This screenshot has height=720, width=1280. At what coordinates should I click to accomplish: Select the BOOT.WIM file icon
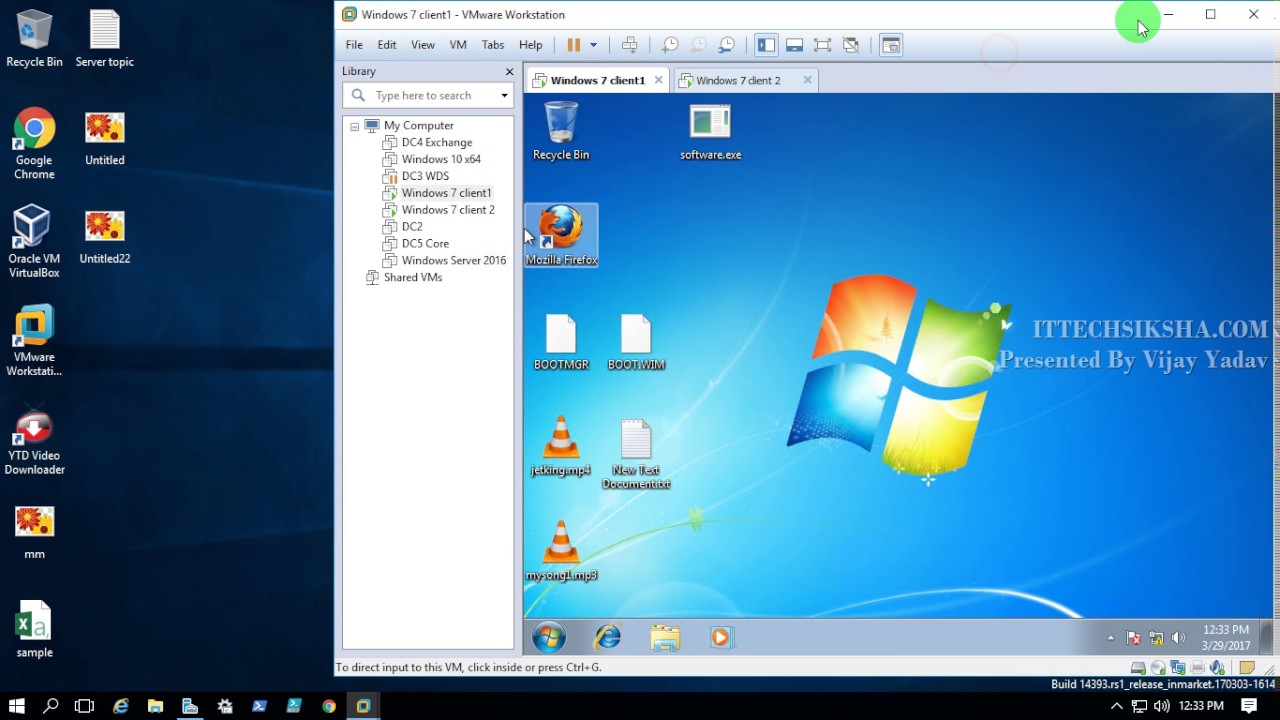click(636, 342)
